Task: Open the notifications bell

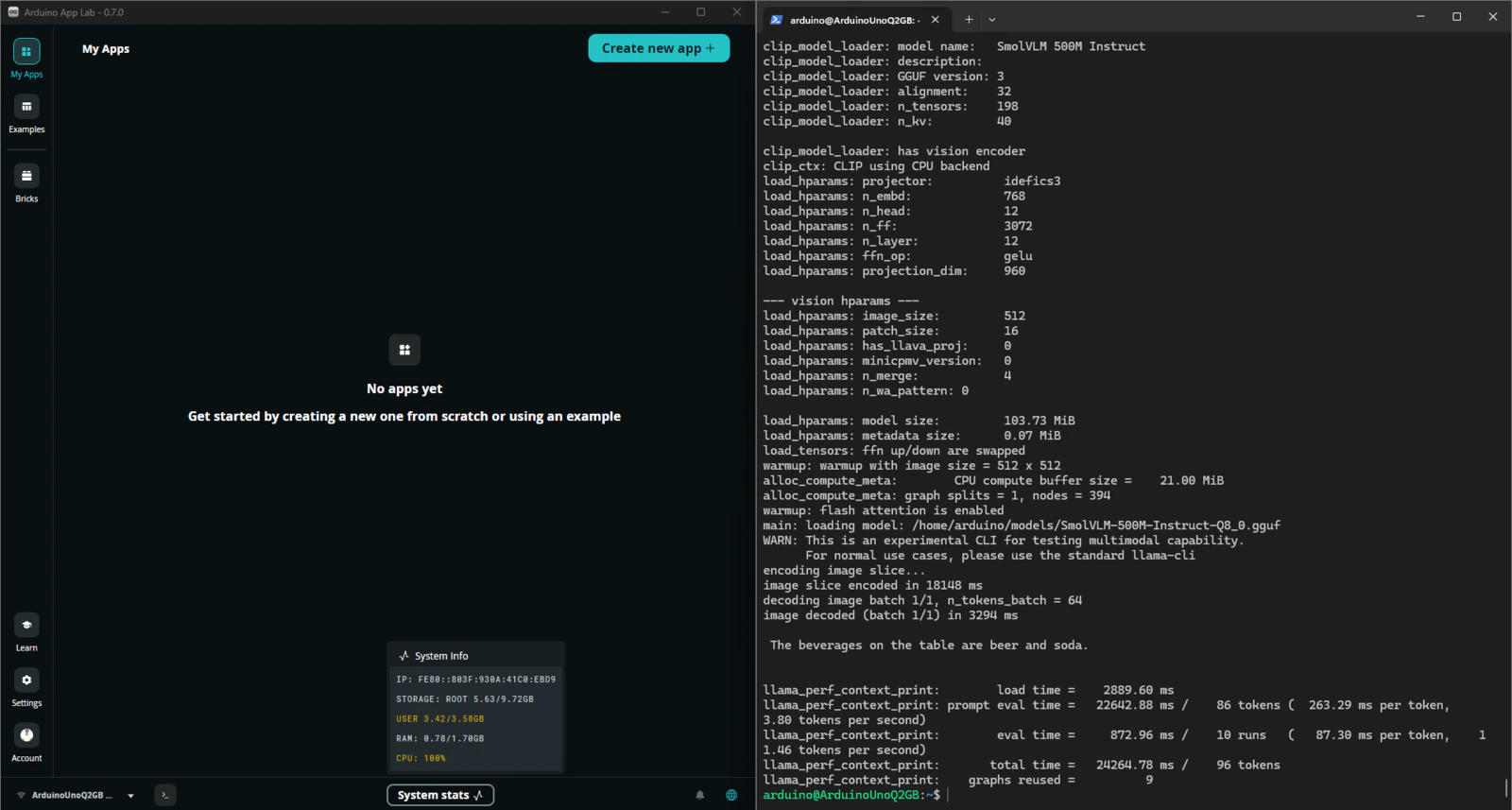Action: pos(700,795)
